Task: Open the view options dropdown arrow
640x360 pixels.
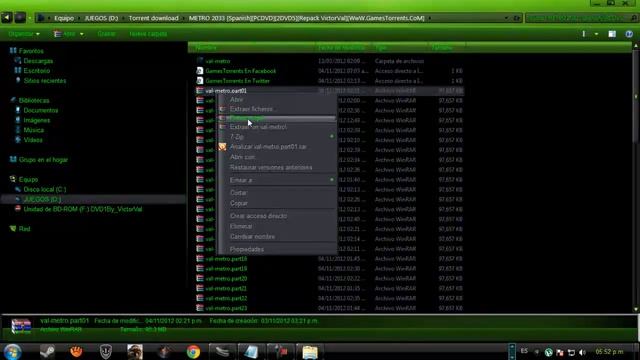Action: click(596, 34)
